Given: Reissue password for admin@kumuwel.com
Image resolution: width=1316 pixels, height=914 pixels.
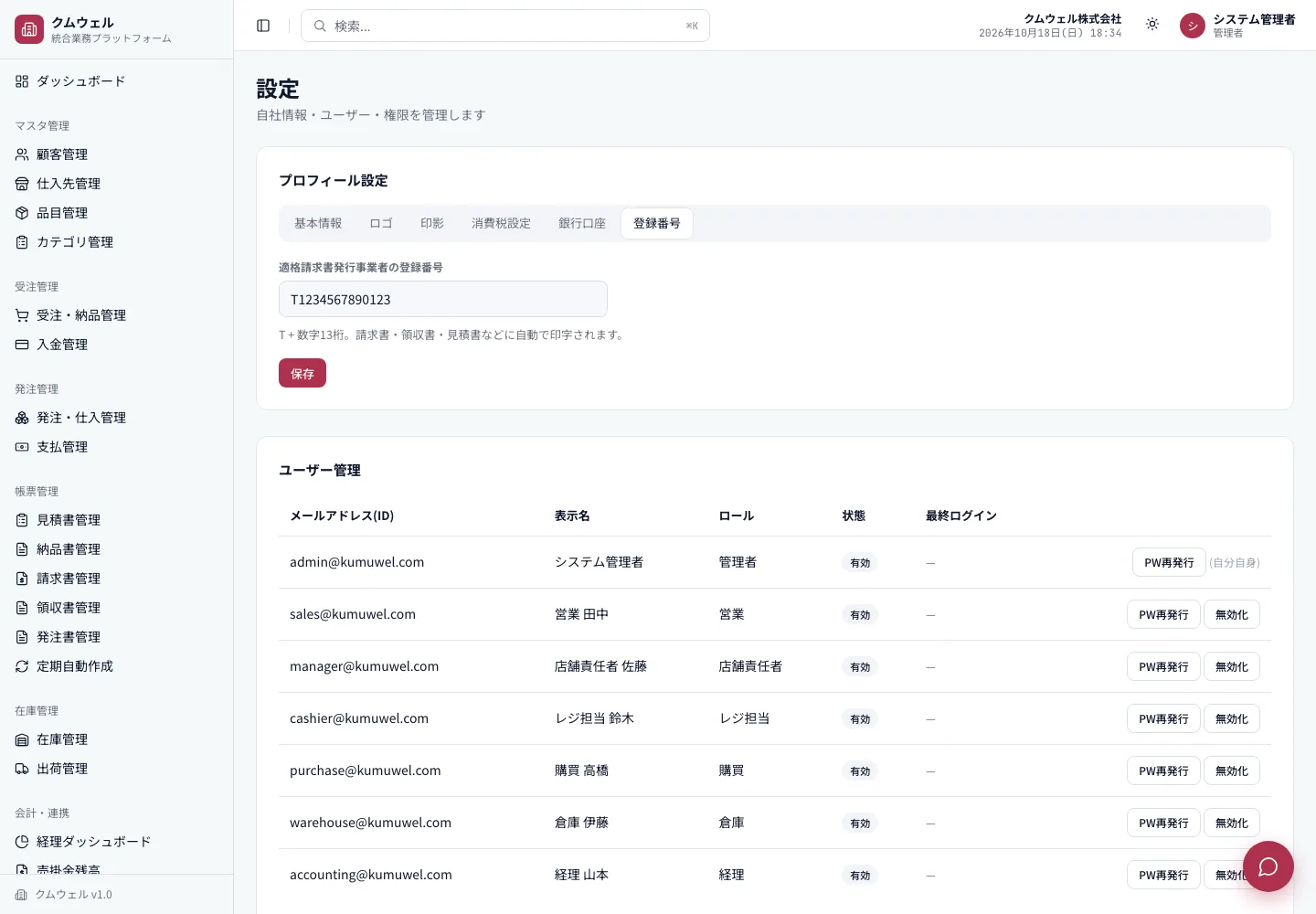Looking at the screenshot, I should tap(1169, 562).
